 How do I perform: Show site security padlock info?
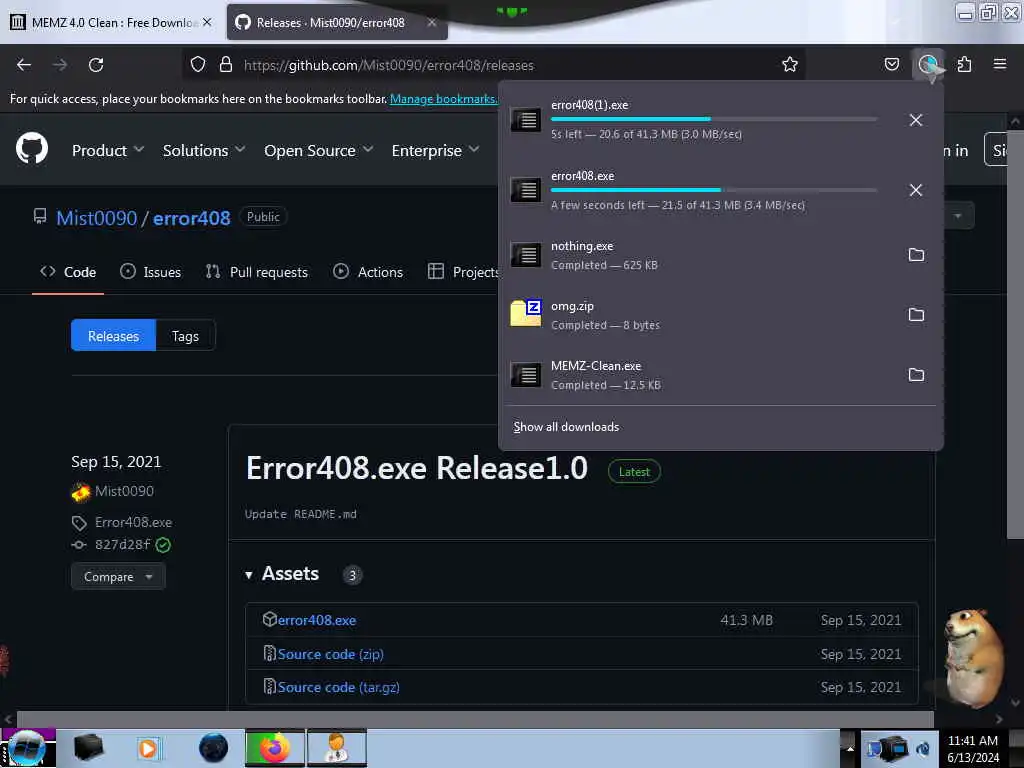[226, 64]
